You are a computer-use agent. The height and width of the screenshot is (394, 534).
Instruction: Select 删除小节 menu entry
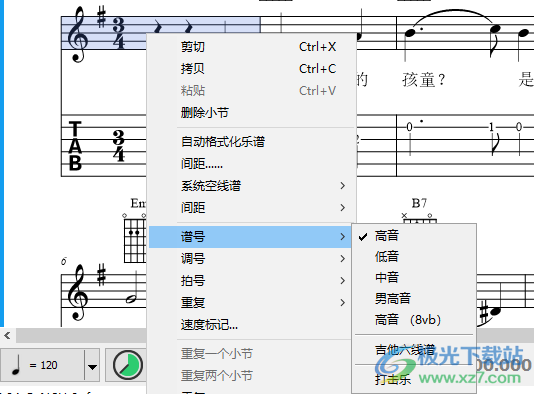pyautogui.click(x=252, y=112)
